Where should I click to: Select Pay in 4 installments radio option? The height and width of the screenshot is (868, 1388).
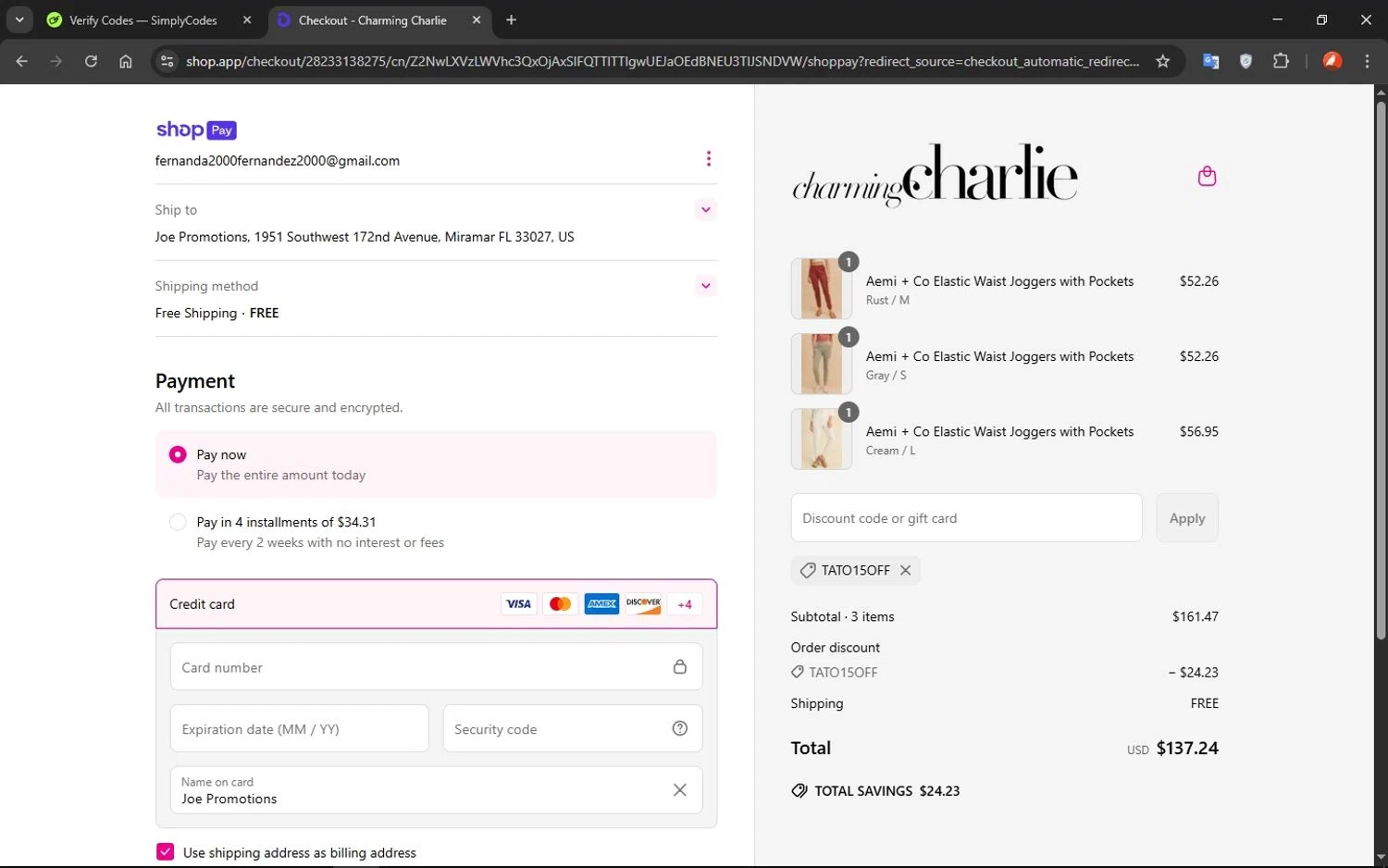pos(178,522)
